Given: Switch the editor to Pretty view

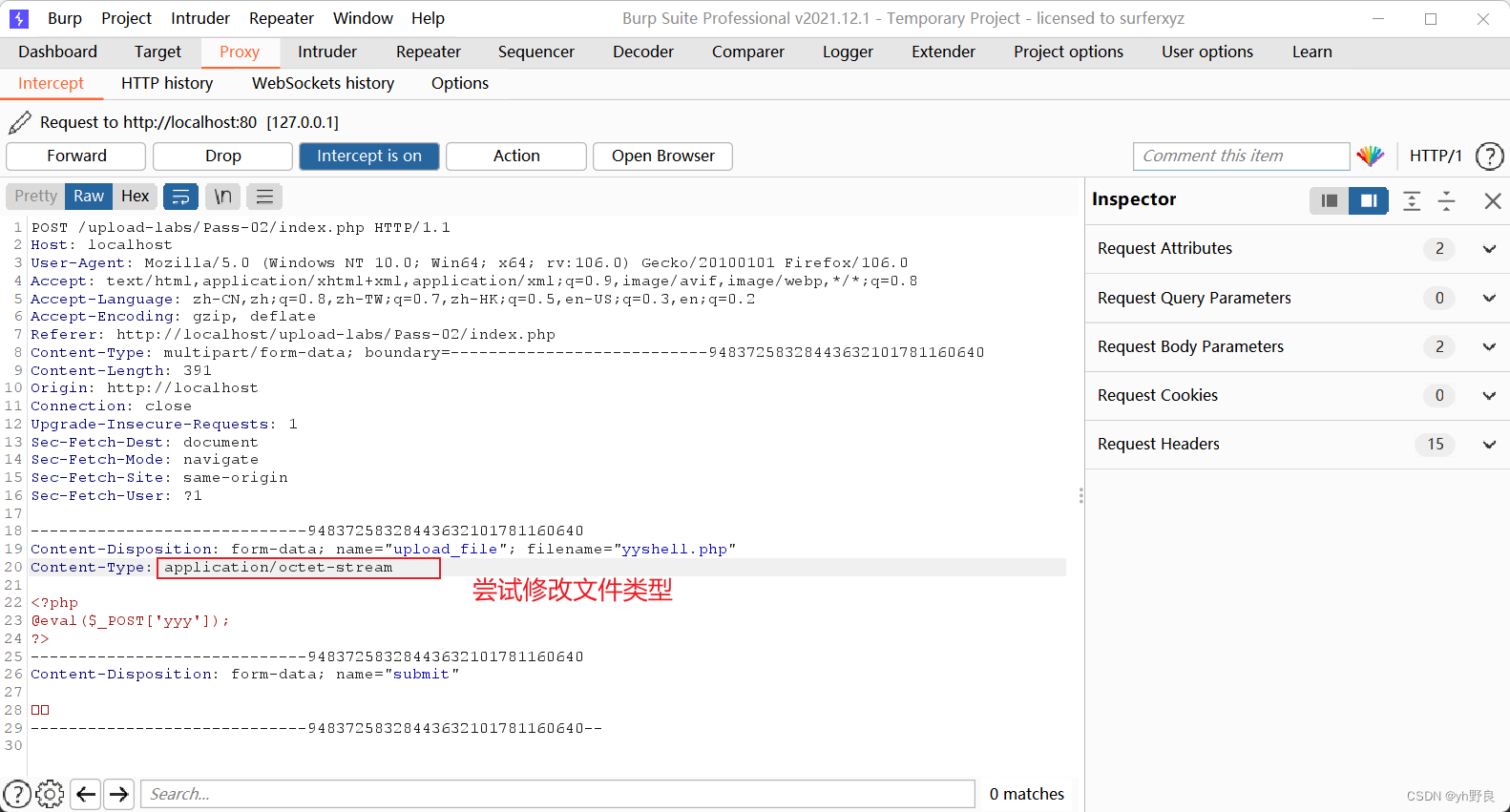Looking at the screenshot, I should point(35,197).
